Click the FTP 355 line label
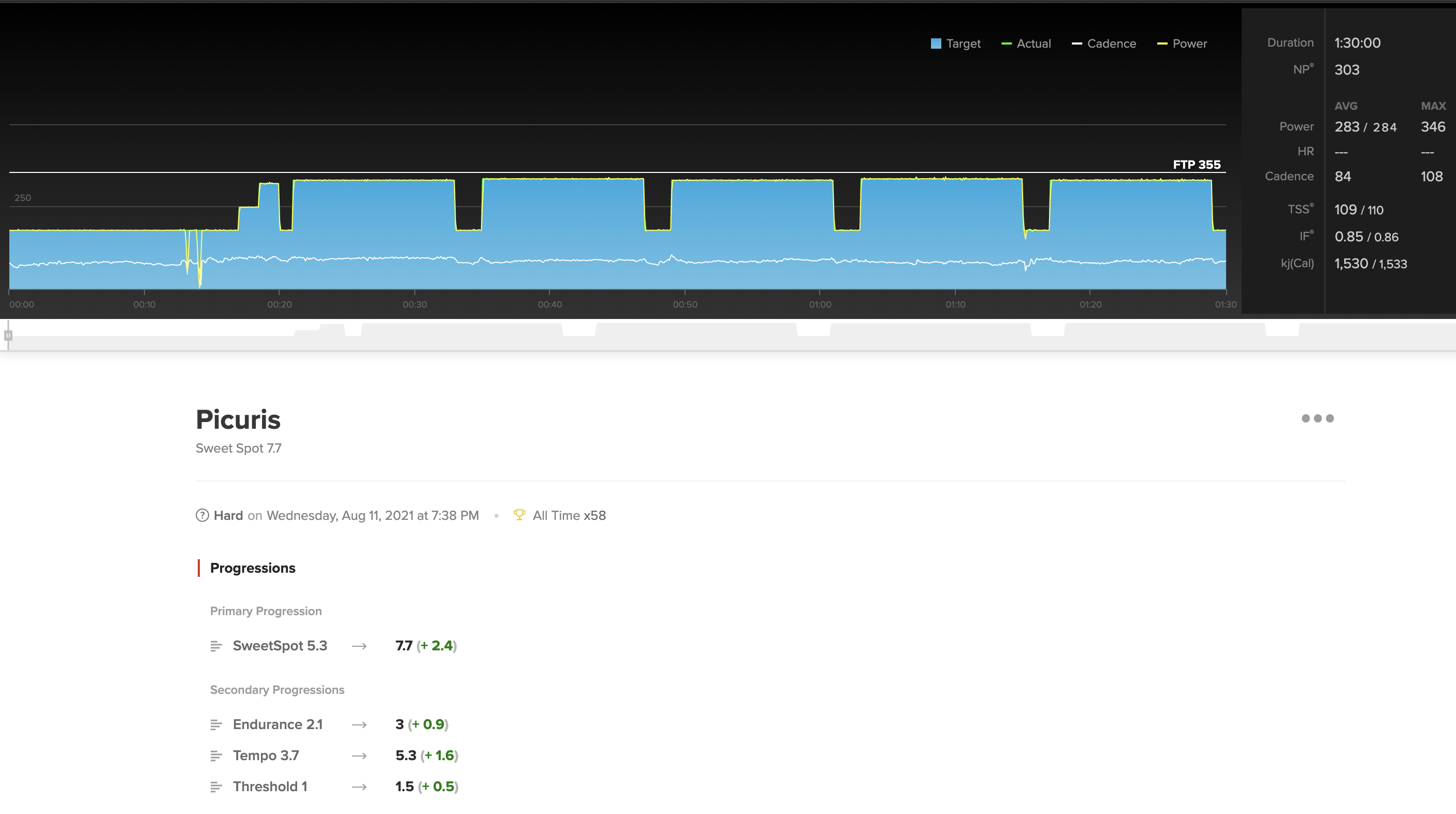The height and width of the screenshot is (814, 1456). 1196,165
